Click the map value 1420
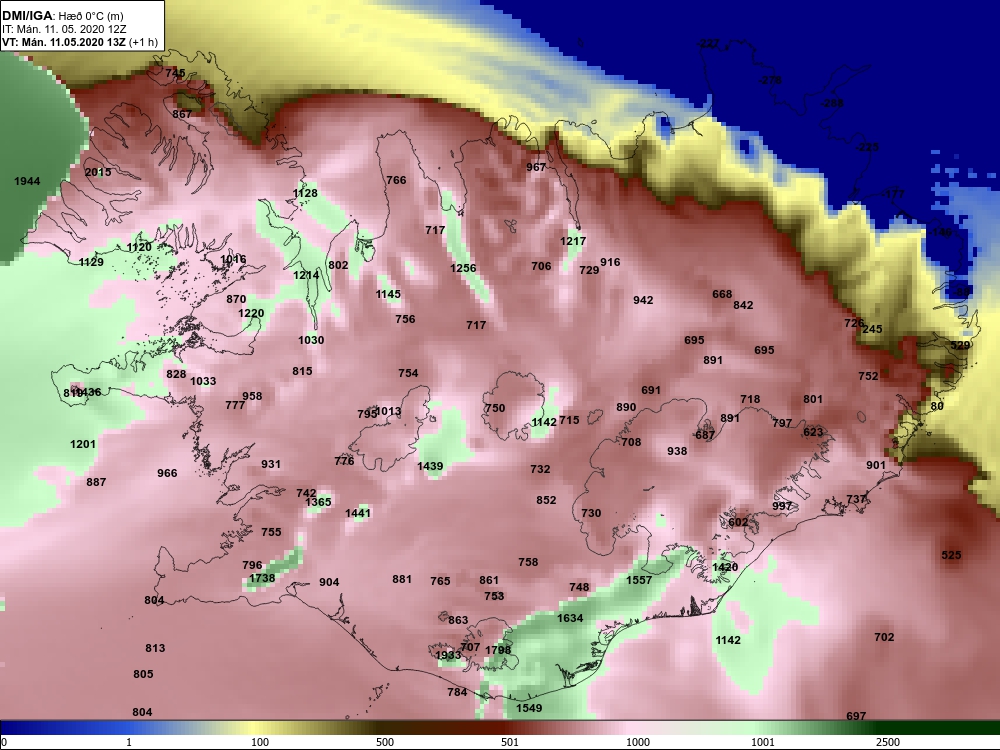This screenshot has height=750, width=1000. (725, 568)
